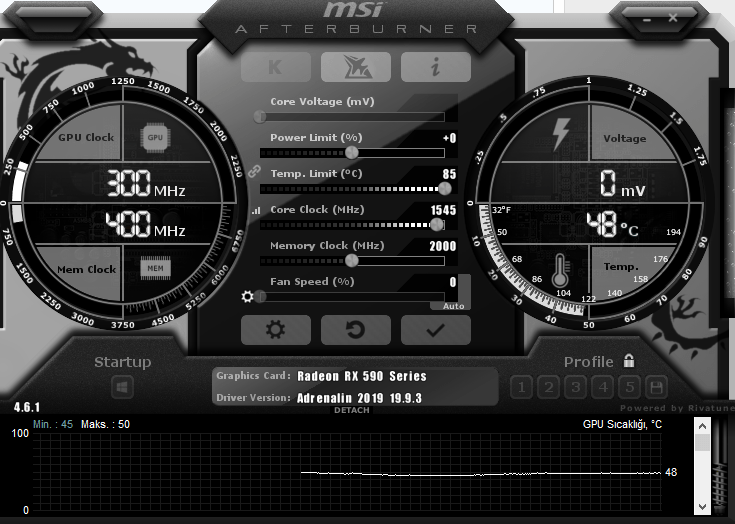Image resolution: width=735 pixels, height=524 pixels.
Task: Select profile slot 3
Action: coord(576,387)
